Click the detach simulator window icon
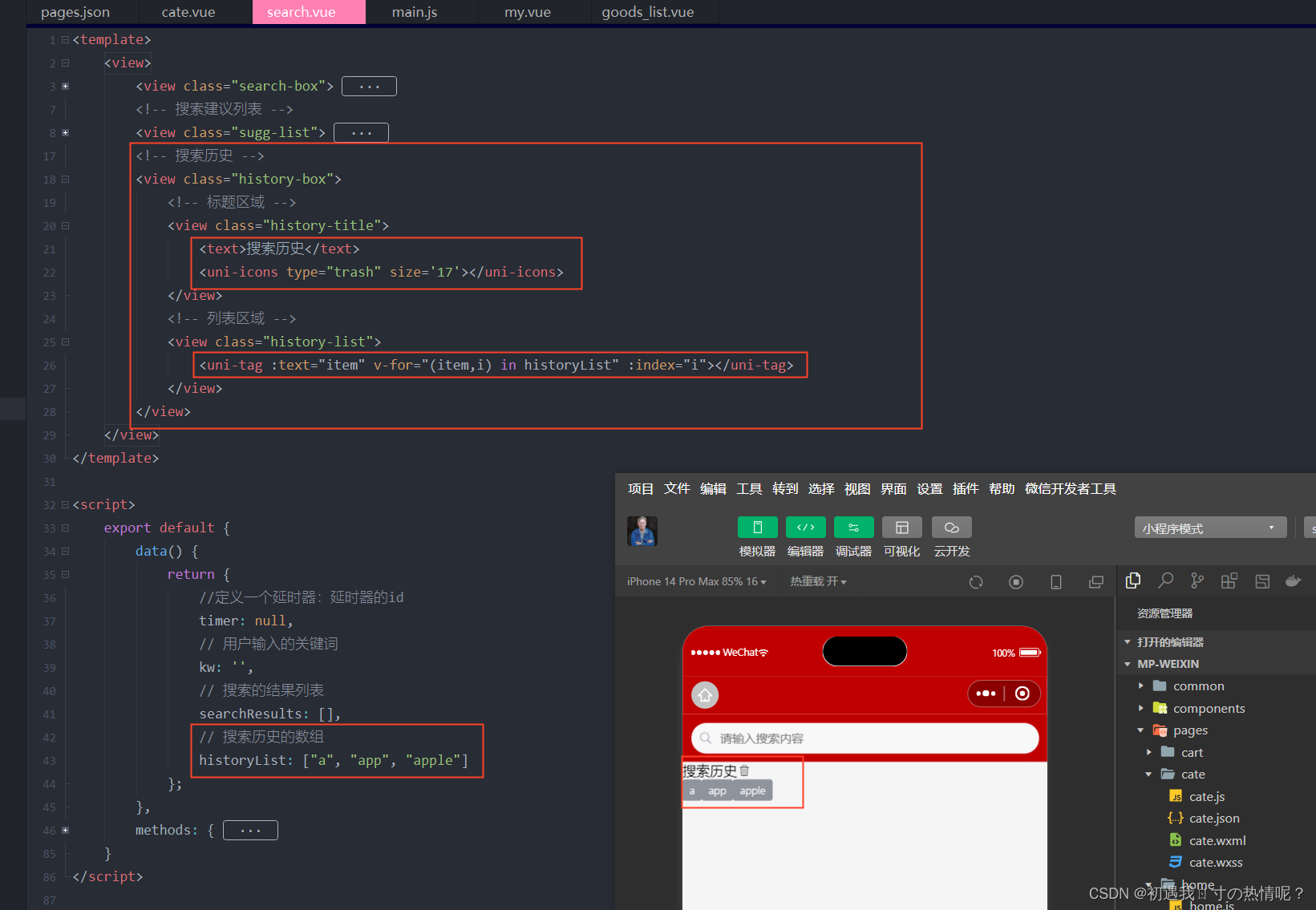The width and height of the screenshot is (1316, 910). [x=1096, y=582]
